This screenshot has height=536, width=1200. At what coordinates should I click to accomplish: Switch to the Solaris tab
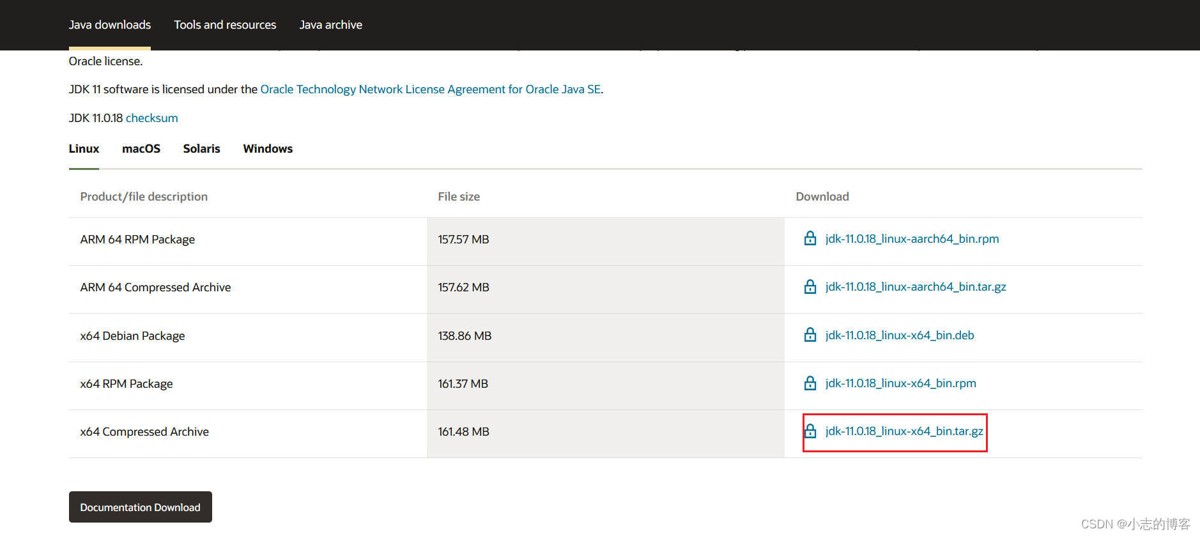coord(201,148)
